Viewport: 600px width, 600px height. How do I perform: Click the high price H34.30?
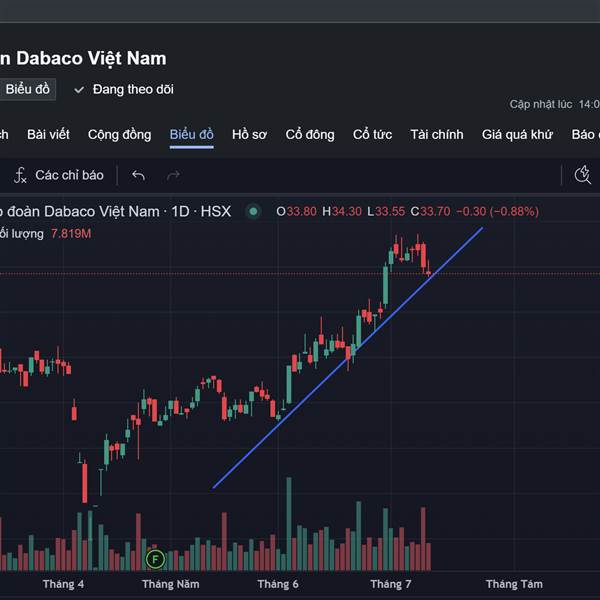[342, 211]
